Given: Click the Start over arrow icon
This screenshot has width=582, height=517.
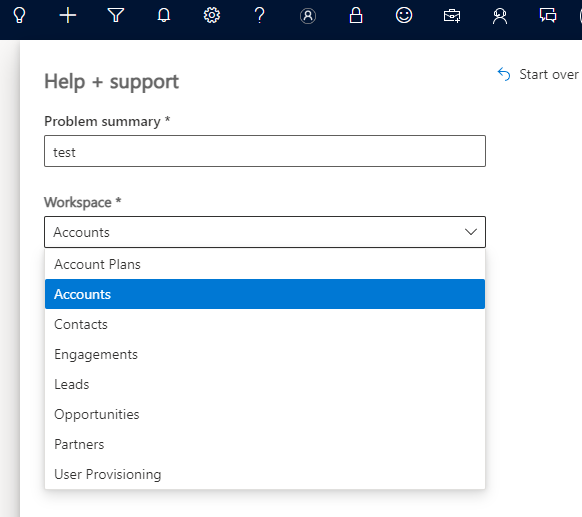Looking at the screenshot, I should point(504,74).
